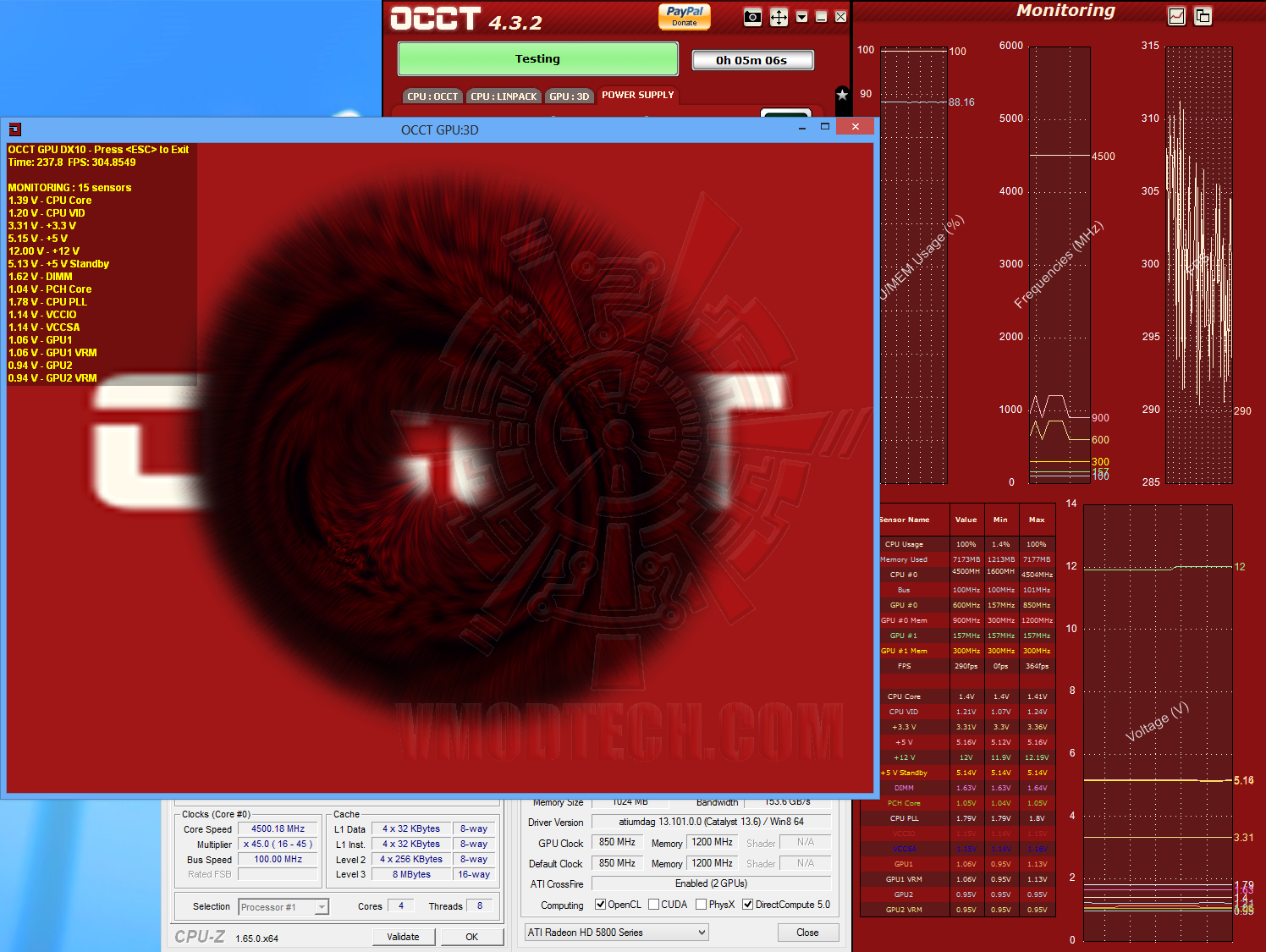The image size is (1266, 952).
Task: Expand the ATI Radeon HD 5800 Series dropdown
Action: tap(616, 933)
